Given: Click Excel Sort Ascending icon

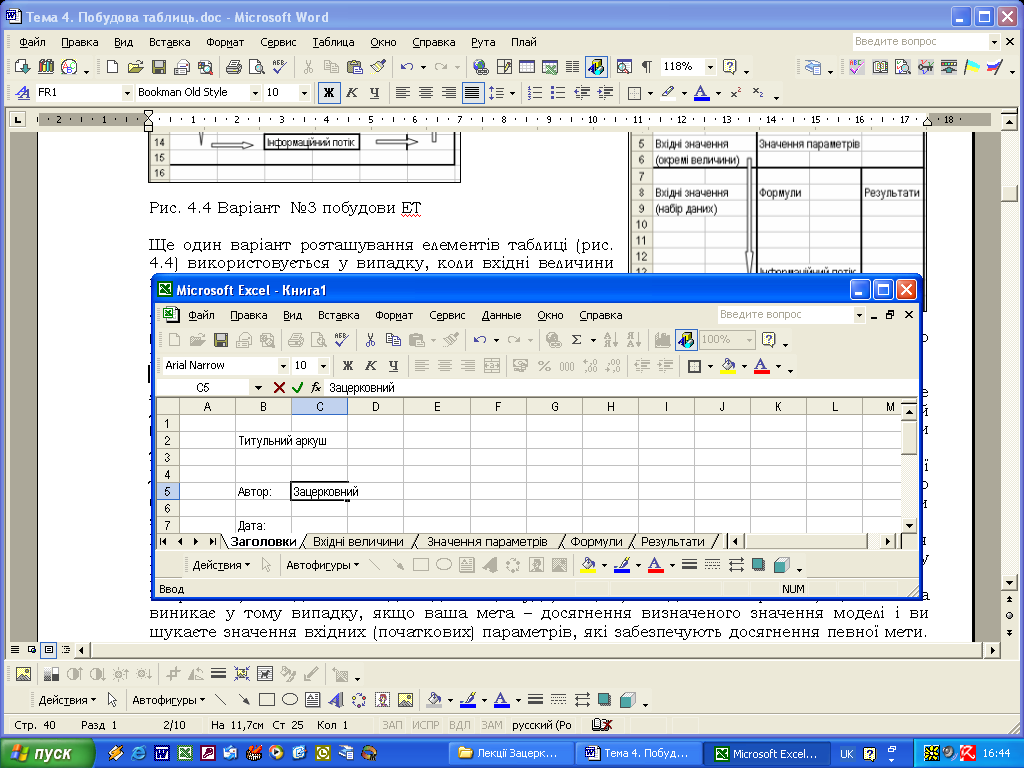Looking at the screenshot, I should [x=611, y=340].
